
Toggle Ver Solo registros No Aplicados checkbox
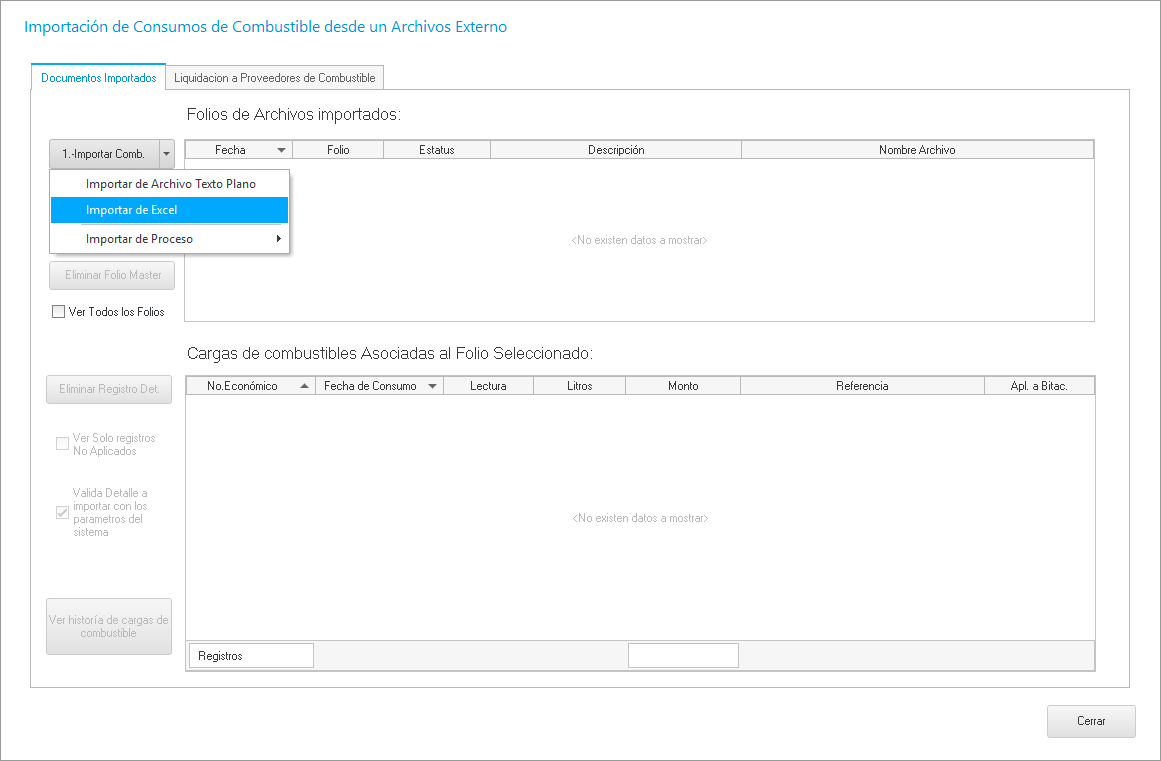click(x=63, y=444)
